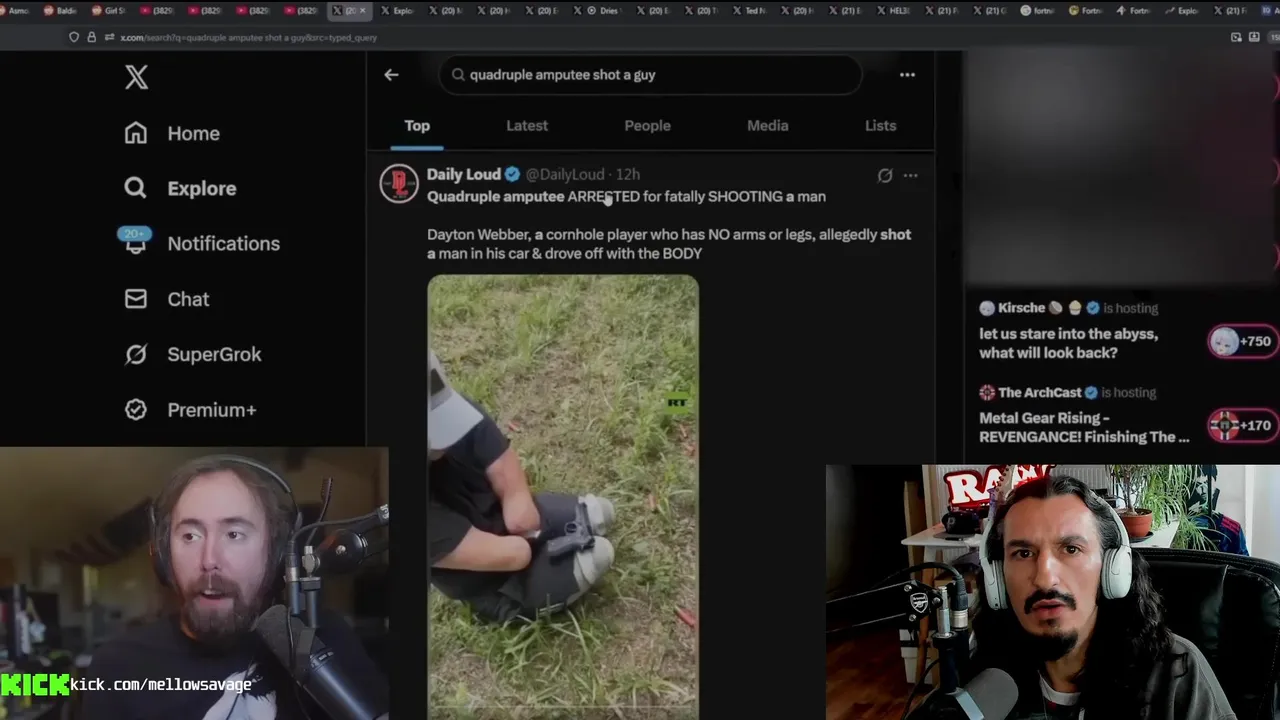The width and height of the screenshot is (1280, 720).
Task: Launch SuperGrok from the sidebar
Action: 192,354
